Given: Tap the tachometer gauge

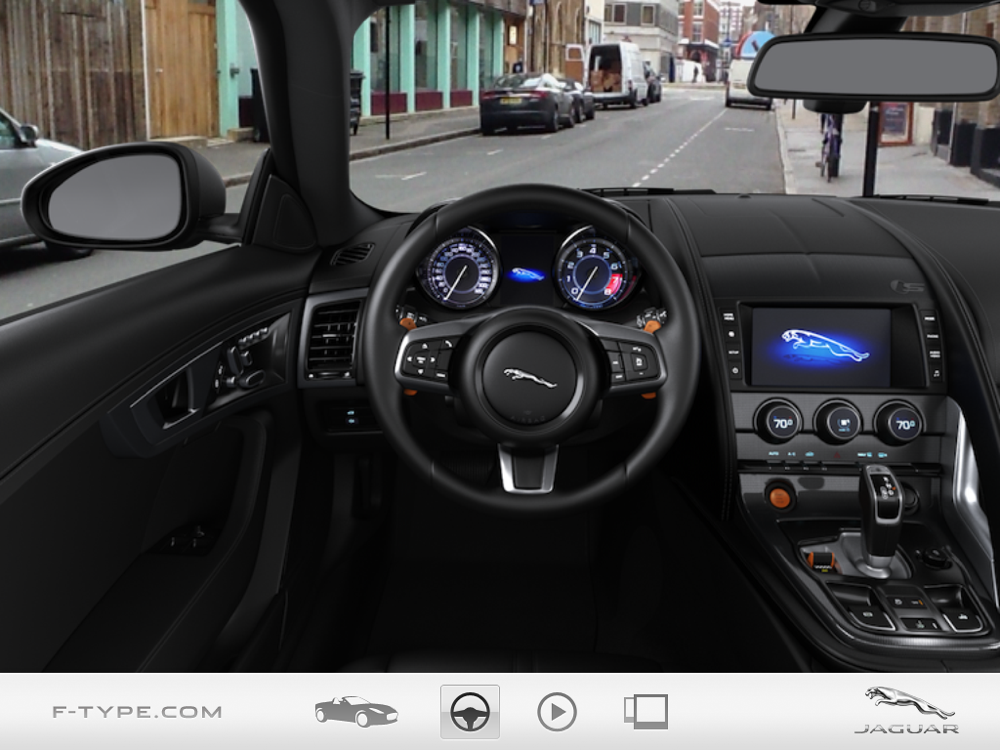Looking at the screenshot, I should point(595,268).
